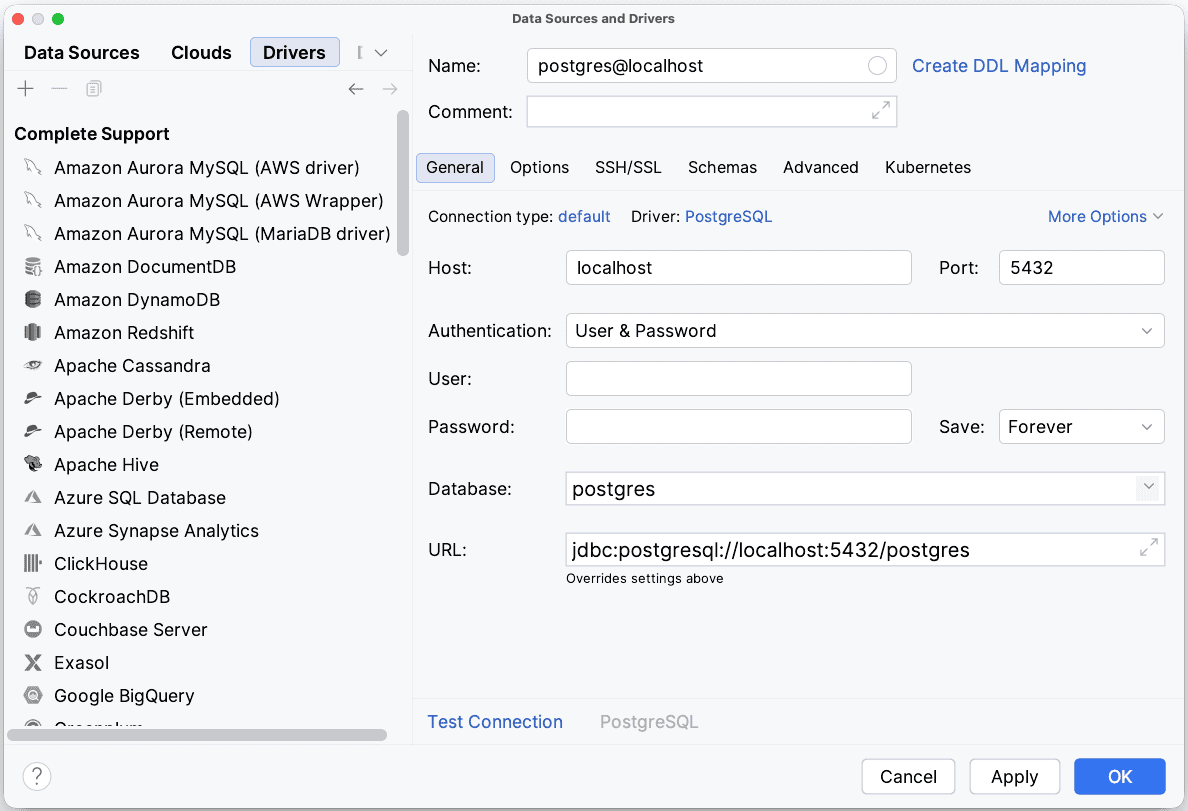Click the color circle in the Name field
Image resolution: width=1188 pixels, height=811 pixels.
(877, 66)
